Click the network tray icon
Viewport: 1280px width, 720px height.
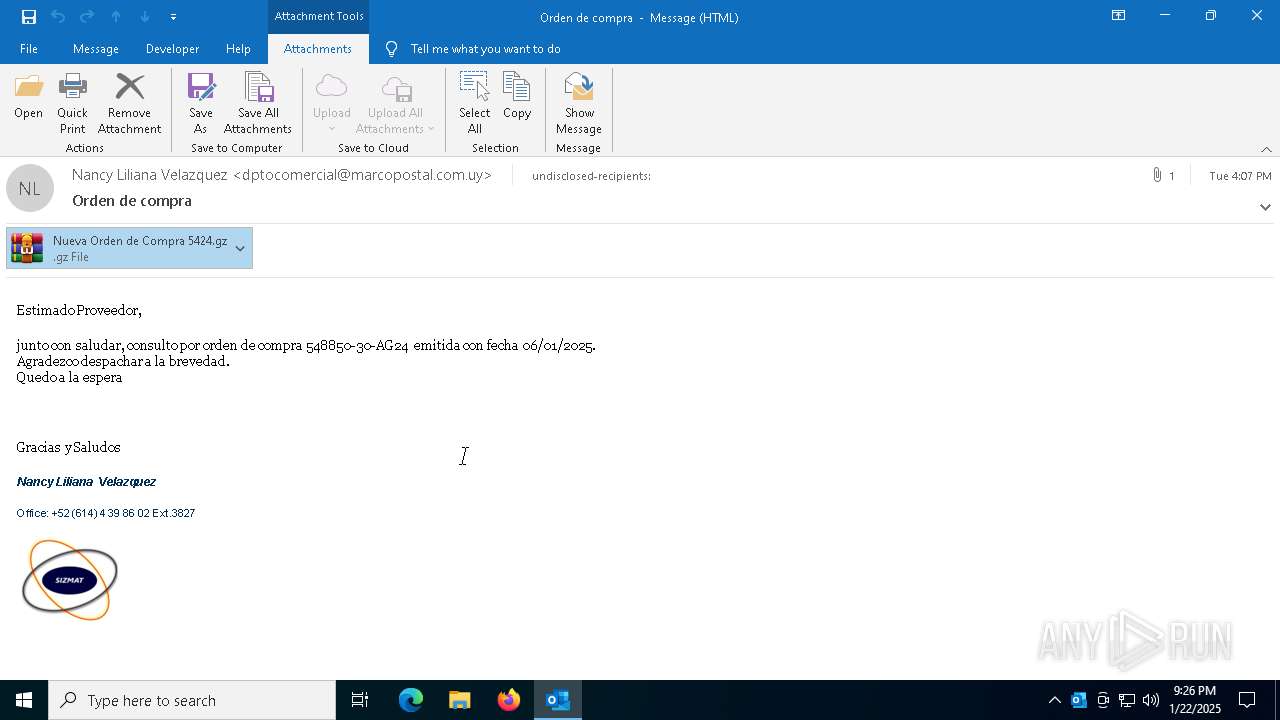(x=1127, y=700)
